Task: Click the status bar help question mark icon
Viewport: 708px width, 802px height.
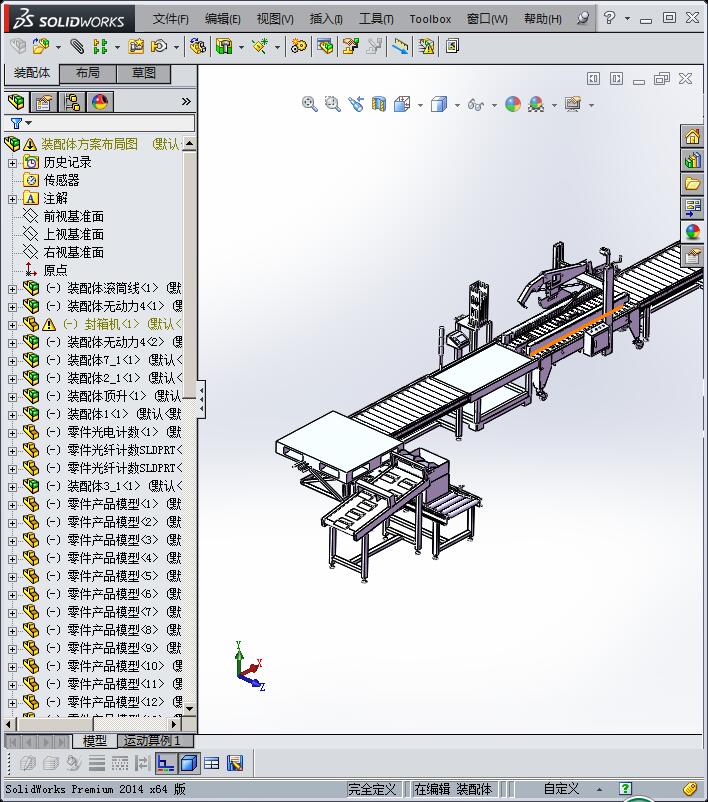Action: point(625,789)
